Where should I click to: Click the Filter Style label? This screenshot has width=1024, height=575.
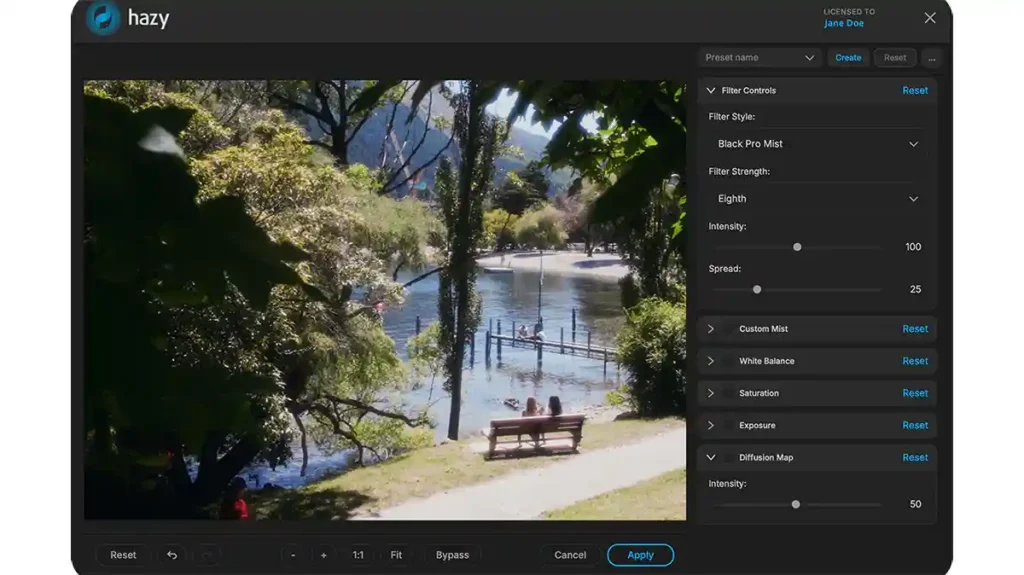[x=731, y=117]
